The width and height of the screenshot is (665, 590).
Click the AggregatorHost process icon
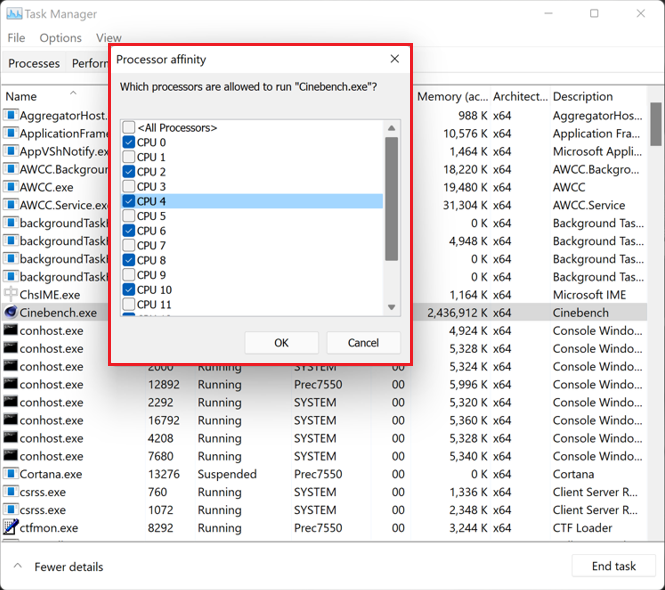(x=11, y=115)
